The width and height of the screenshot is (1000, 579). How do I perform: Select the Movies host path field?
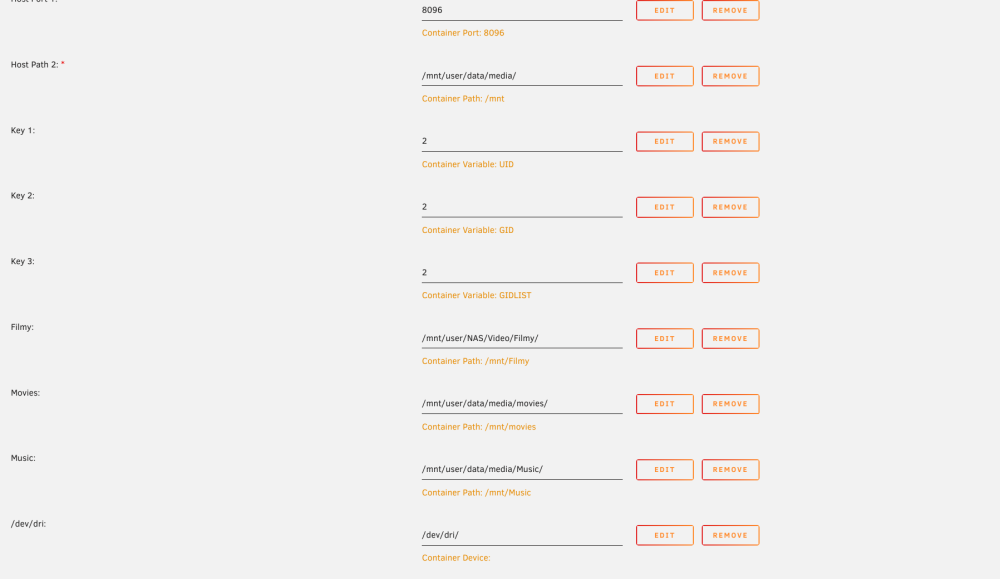tap(522, 404)
